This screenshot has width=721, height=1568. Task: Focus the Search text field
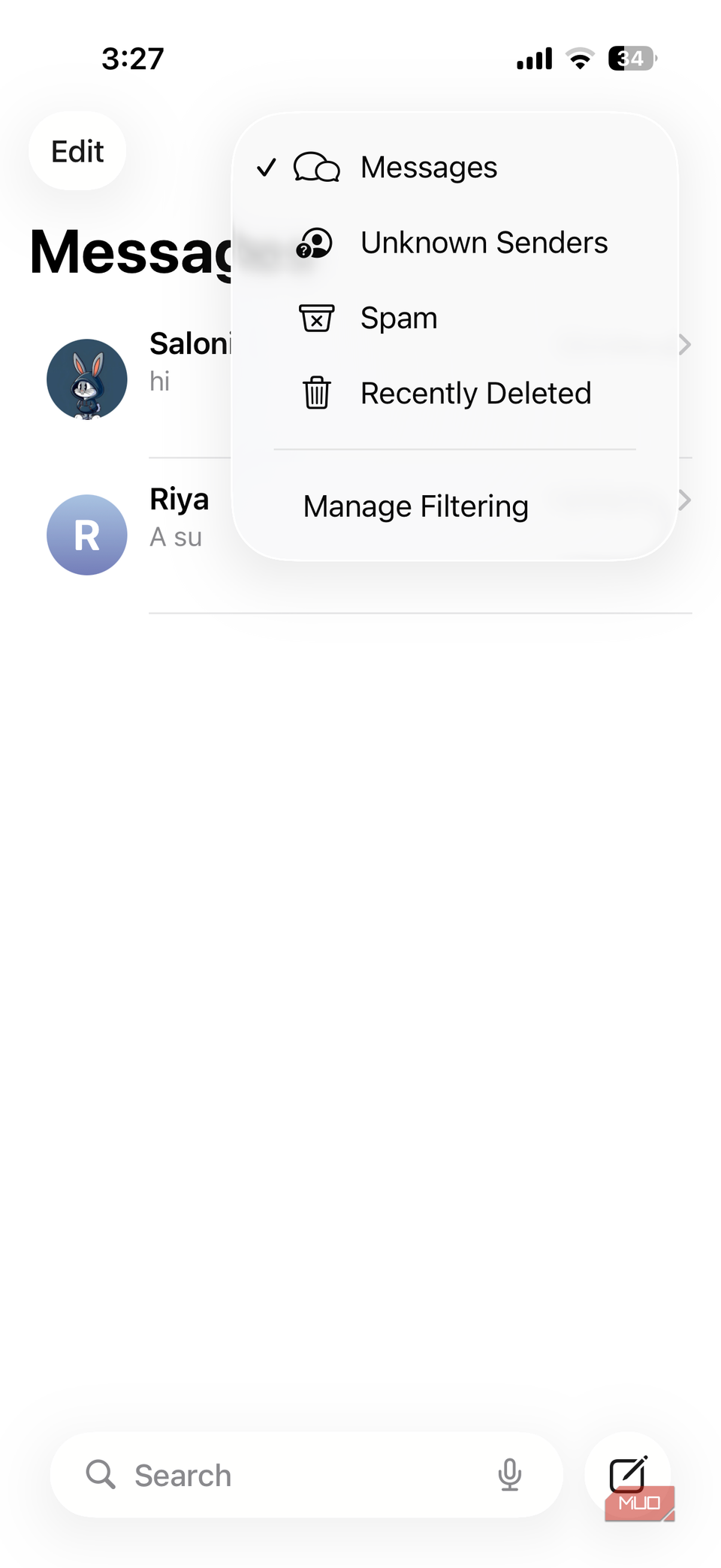click(x=300, y=1476)
